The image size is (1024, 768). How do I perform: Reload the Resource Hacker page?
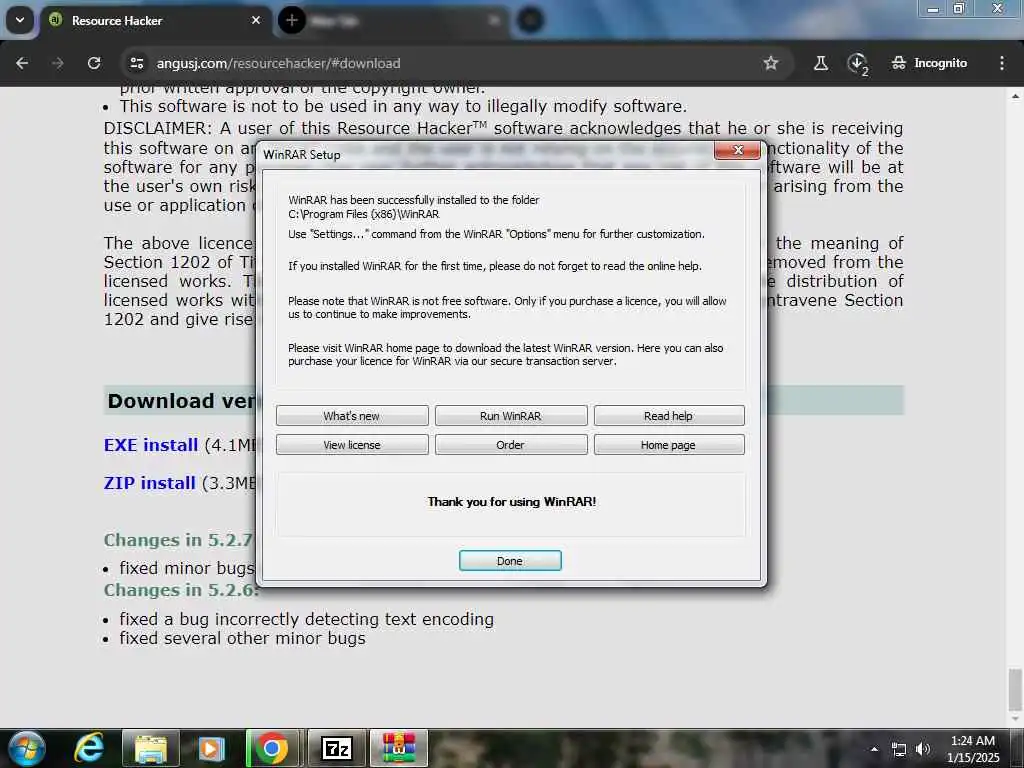click(94, 63)
